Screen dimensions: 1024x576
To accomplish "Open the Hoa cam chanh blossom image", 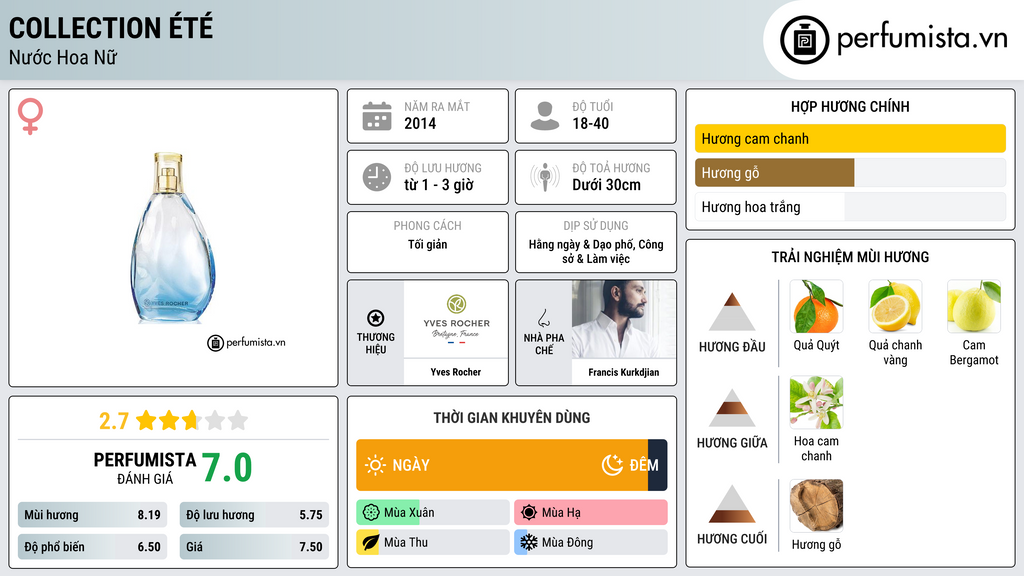I will click(x=816, y=403).
